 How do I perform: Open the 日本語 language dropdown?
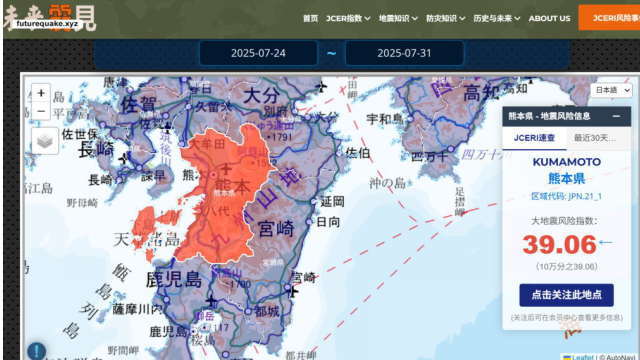point(611,90)
